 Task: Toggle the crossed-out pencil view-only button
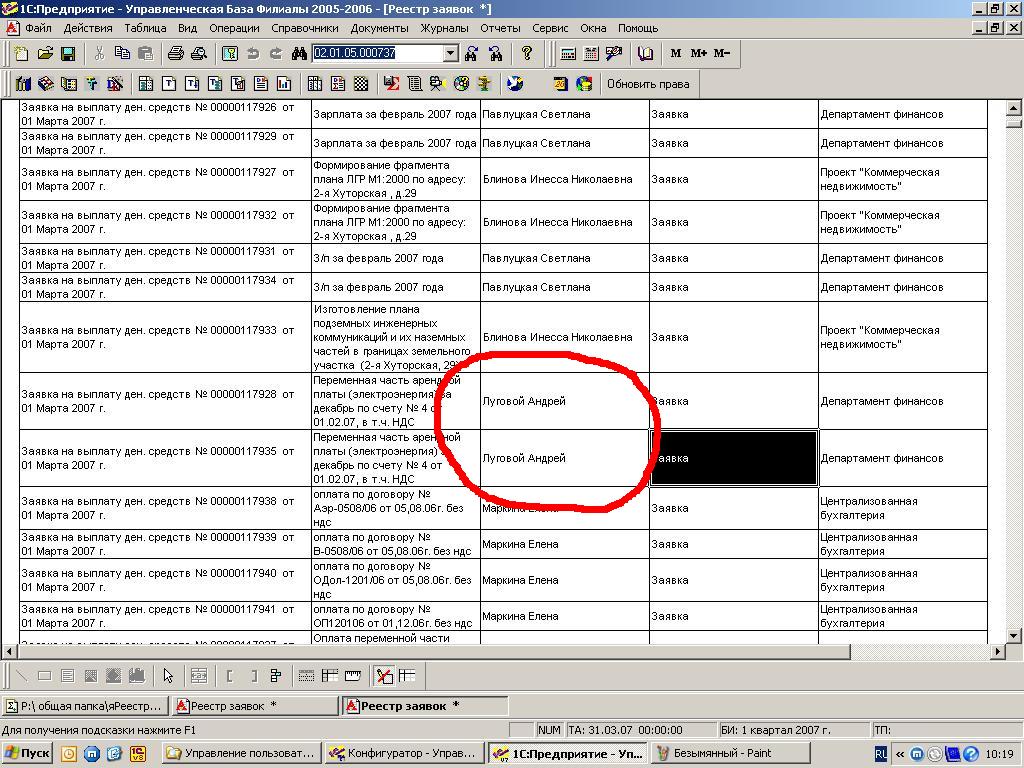(x=385, y=676)
